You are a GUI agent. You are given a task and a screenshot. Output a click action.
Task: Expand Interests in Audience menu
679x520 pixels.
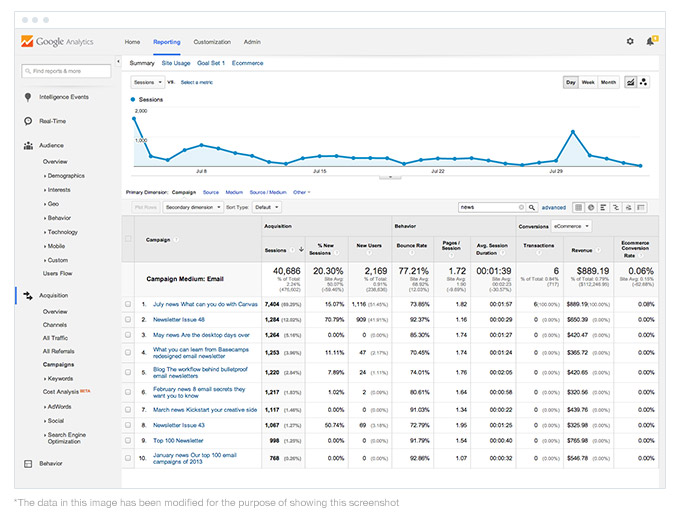[x=57, y=190]
